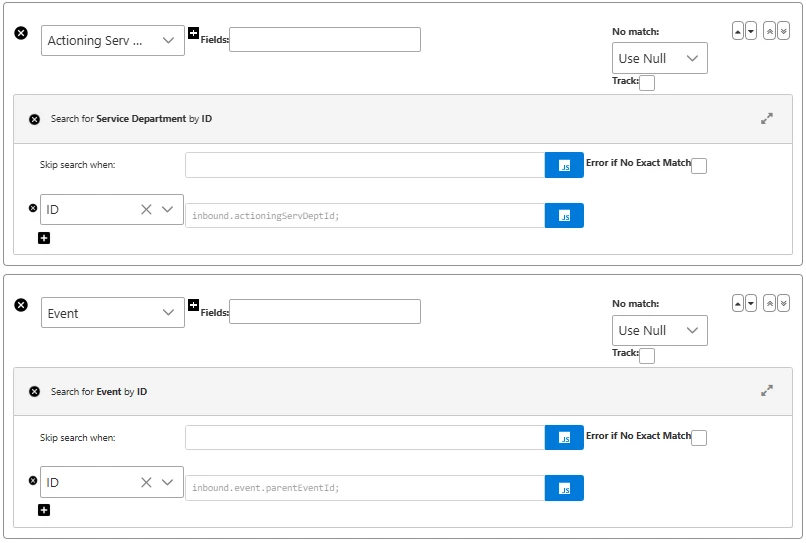The width and height of the screenshot is (806, 543).
Task: Click the inbound.event.parentEventId expression field
Action: pyautogui.click(x=364, y=488)
